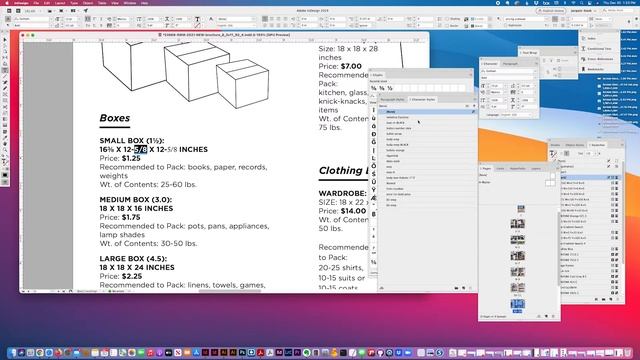The width and height of the screenshot is (640, 360).
Task: Toggle Superscript in Control panel
Action: click(95, 19)
